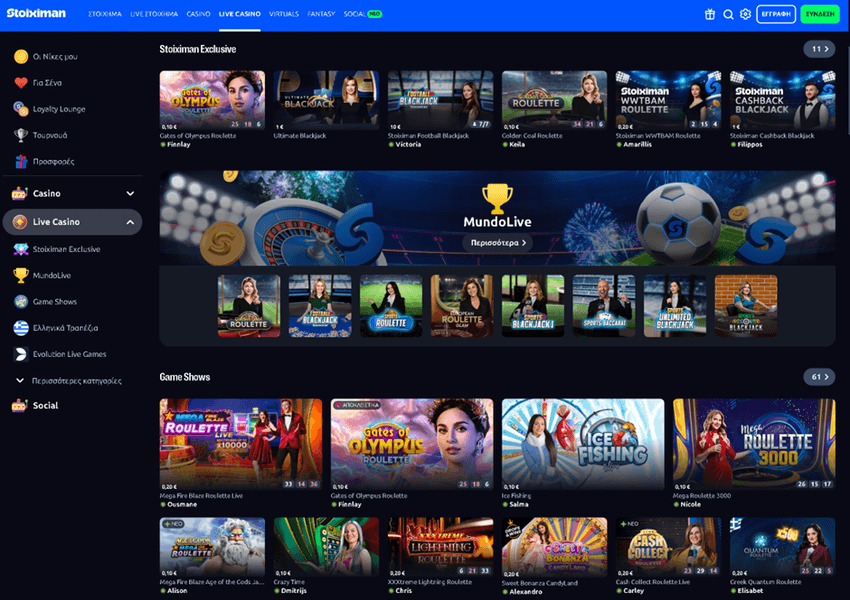850x600 pixels.
Task: Click the ΣΥΝΔΕΣΗ login button
Action: pos(820,14)
